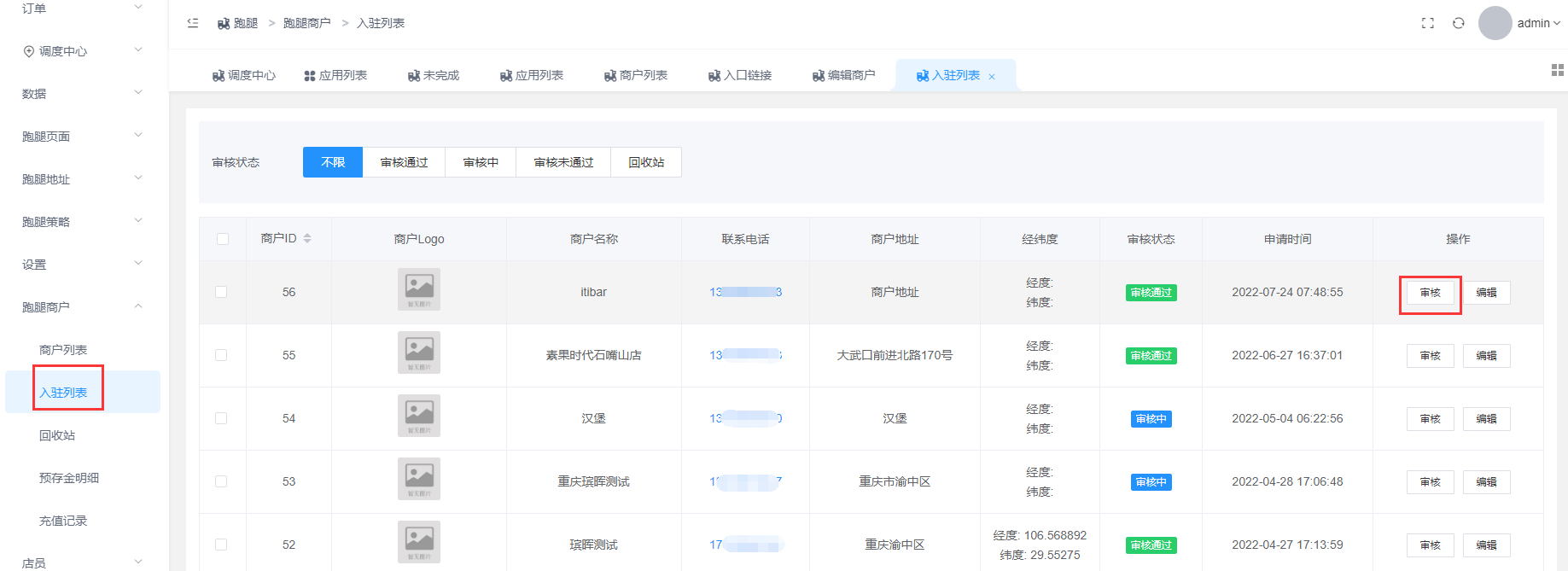Click 编辑 button for merchant itibar
Viewport: 1568px width, 571px height.
(x=1486, y=293)
